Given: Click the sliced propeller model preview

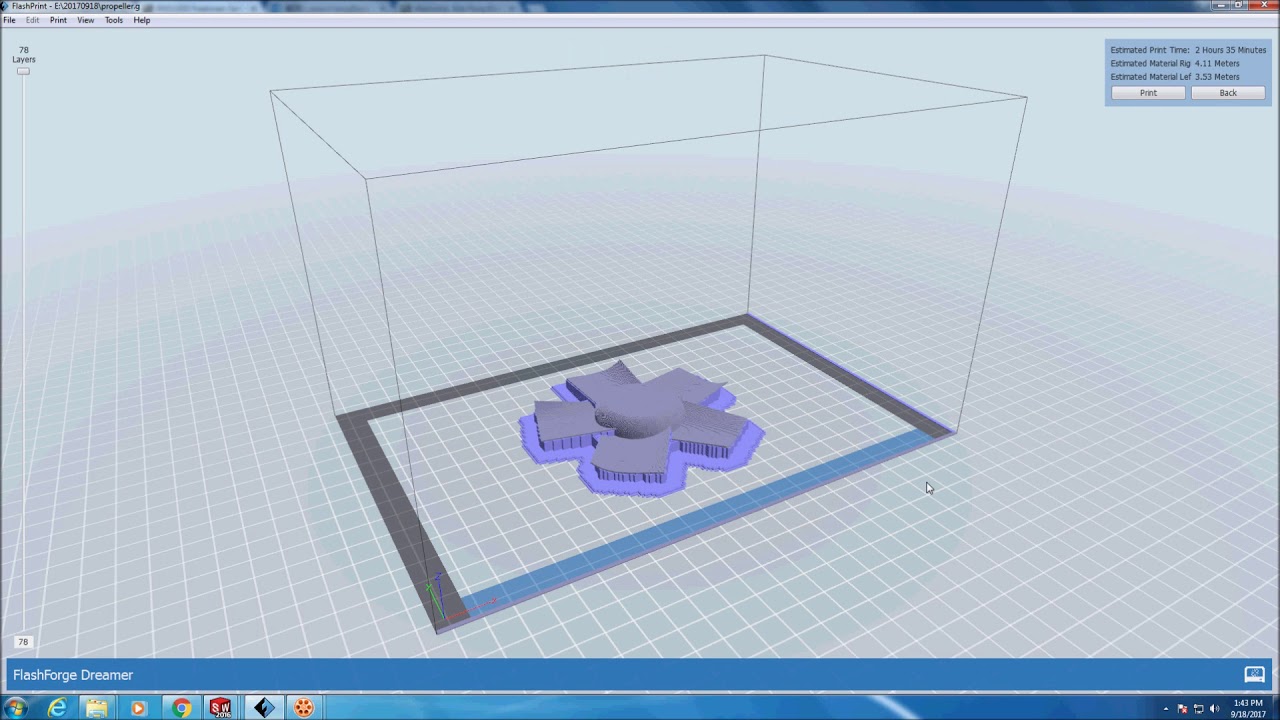Looking at the screenshot, I should (x=640, y=428).
